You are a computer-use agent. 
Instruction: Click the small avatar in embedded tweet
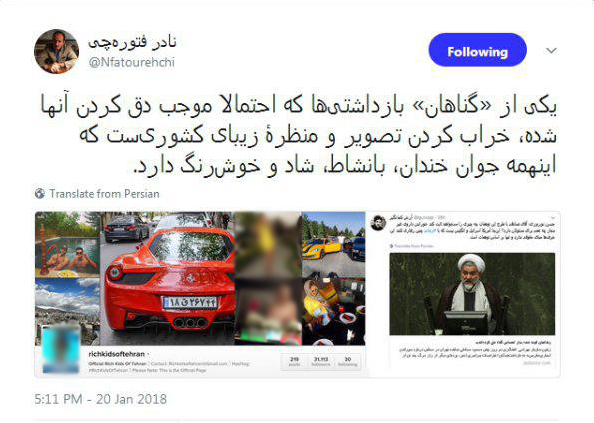click(x=378, y=223)
